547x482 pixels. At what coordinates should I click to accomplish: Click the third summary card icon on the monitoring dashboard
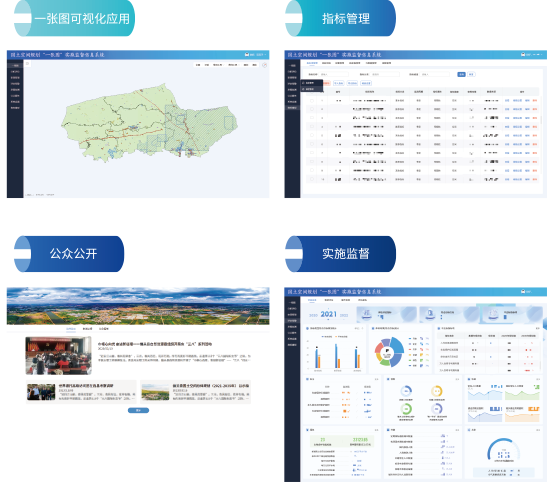tap(493, 314)
